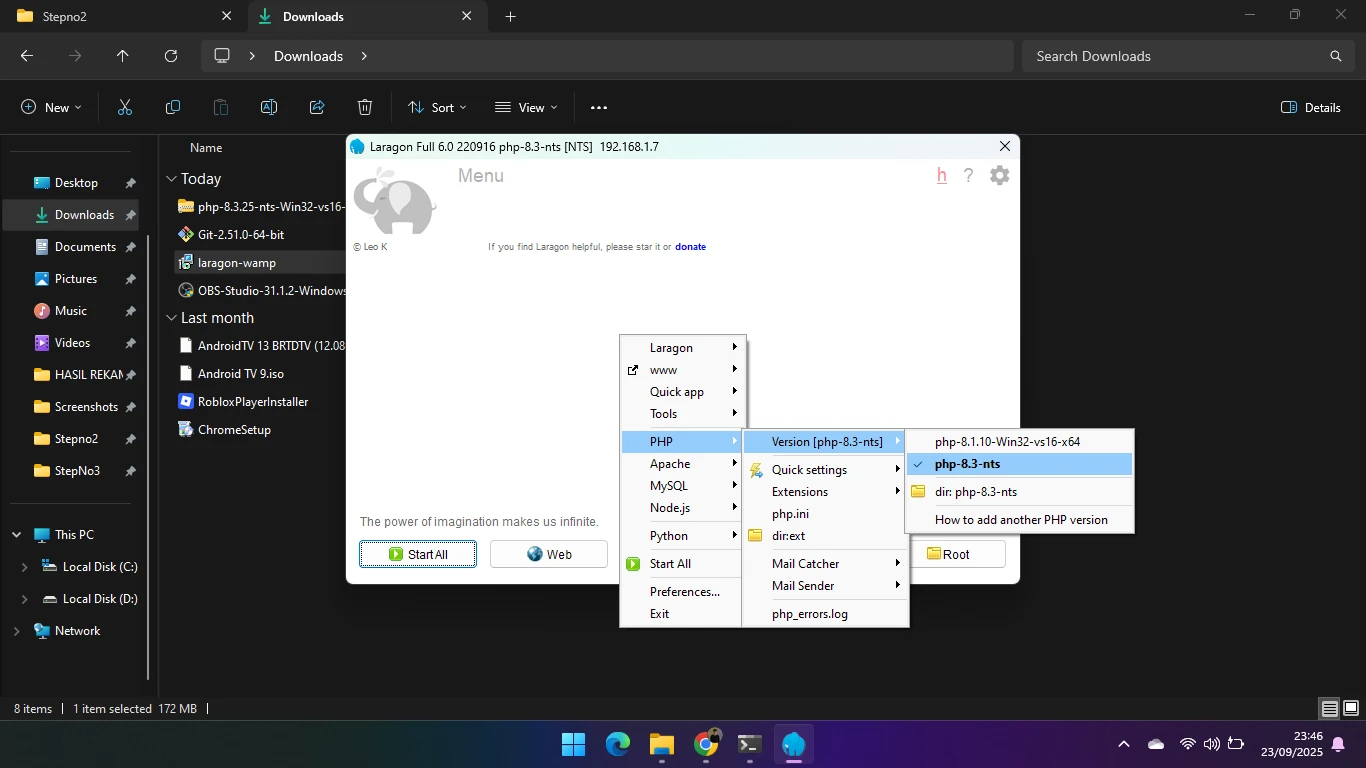Open Google Chrome from the taskbar
Image resolution: width=1366 pixels, height=768 pixels.
(706, 744)
